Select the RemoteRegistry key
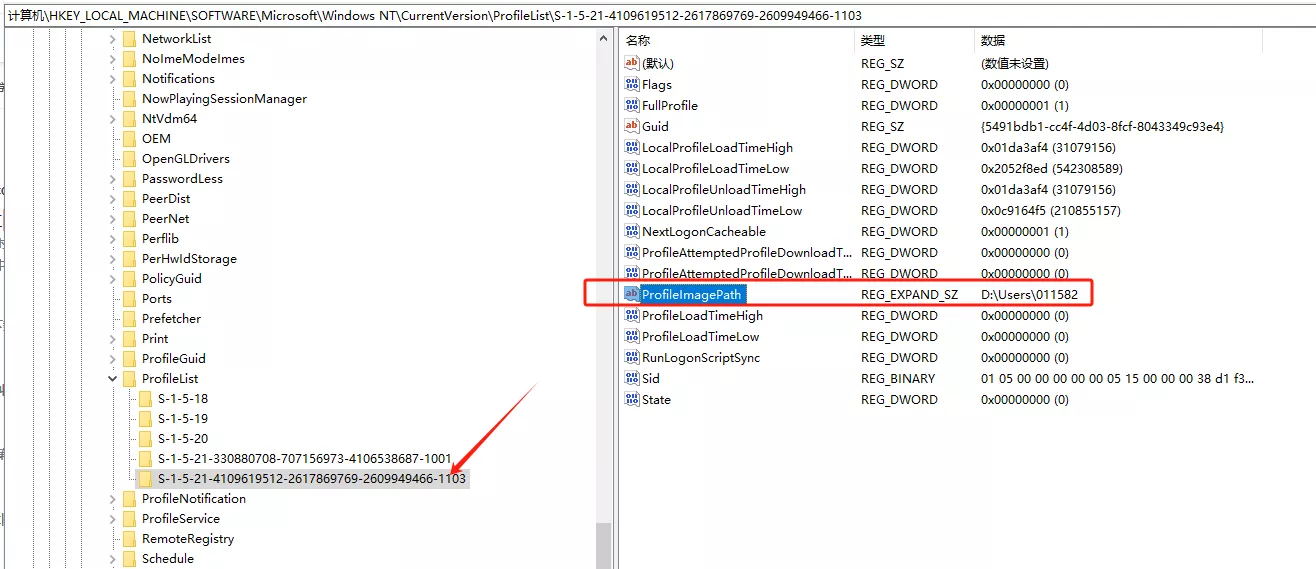 click(x=187, y=538)
